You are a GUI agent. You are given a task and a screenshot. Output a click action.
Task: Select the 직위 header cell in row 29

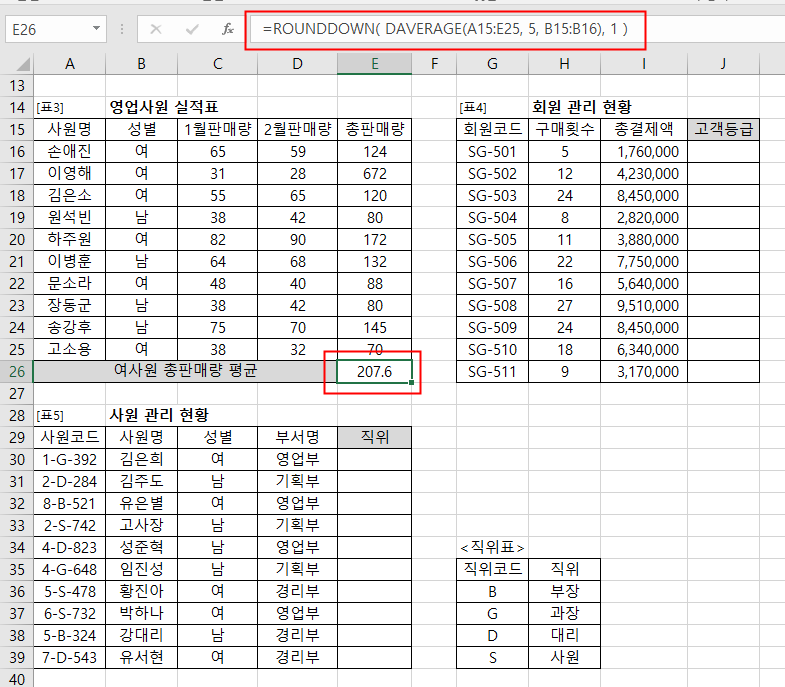coord(374,437)
